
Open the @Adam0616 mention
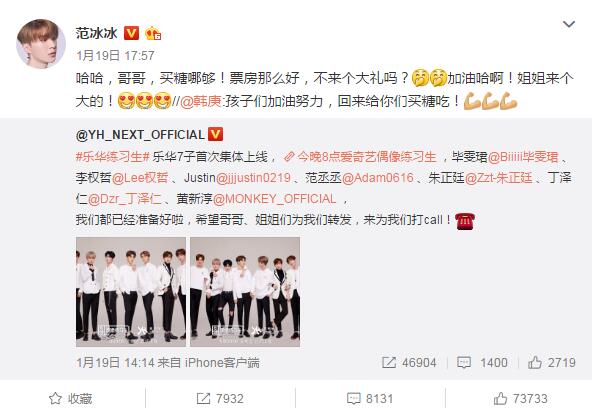tap(378, 177)
